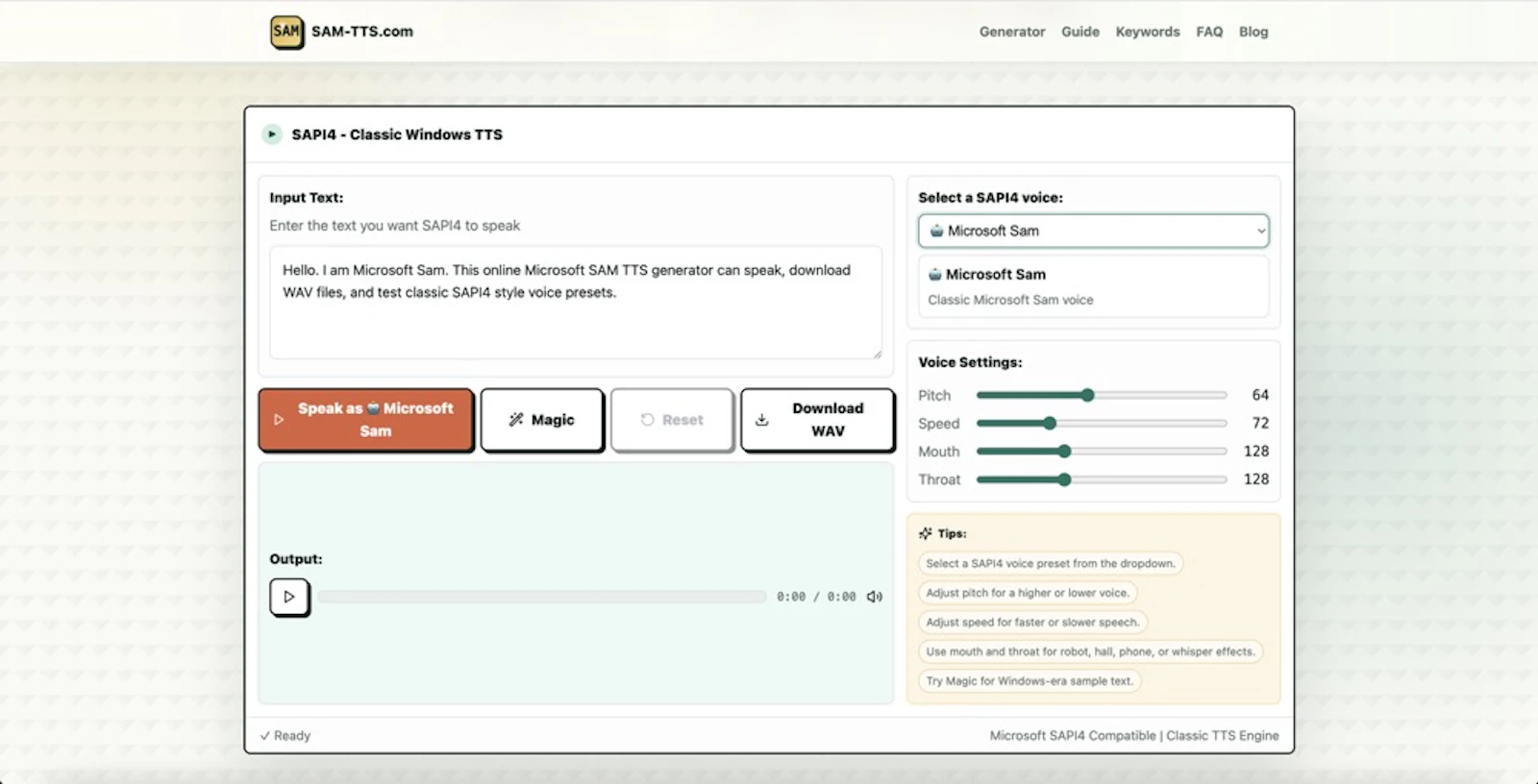Click the 'Output:' label
1538x784 pixels.
pyautogui.click(x=296, y=559)
